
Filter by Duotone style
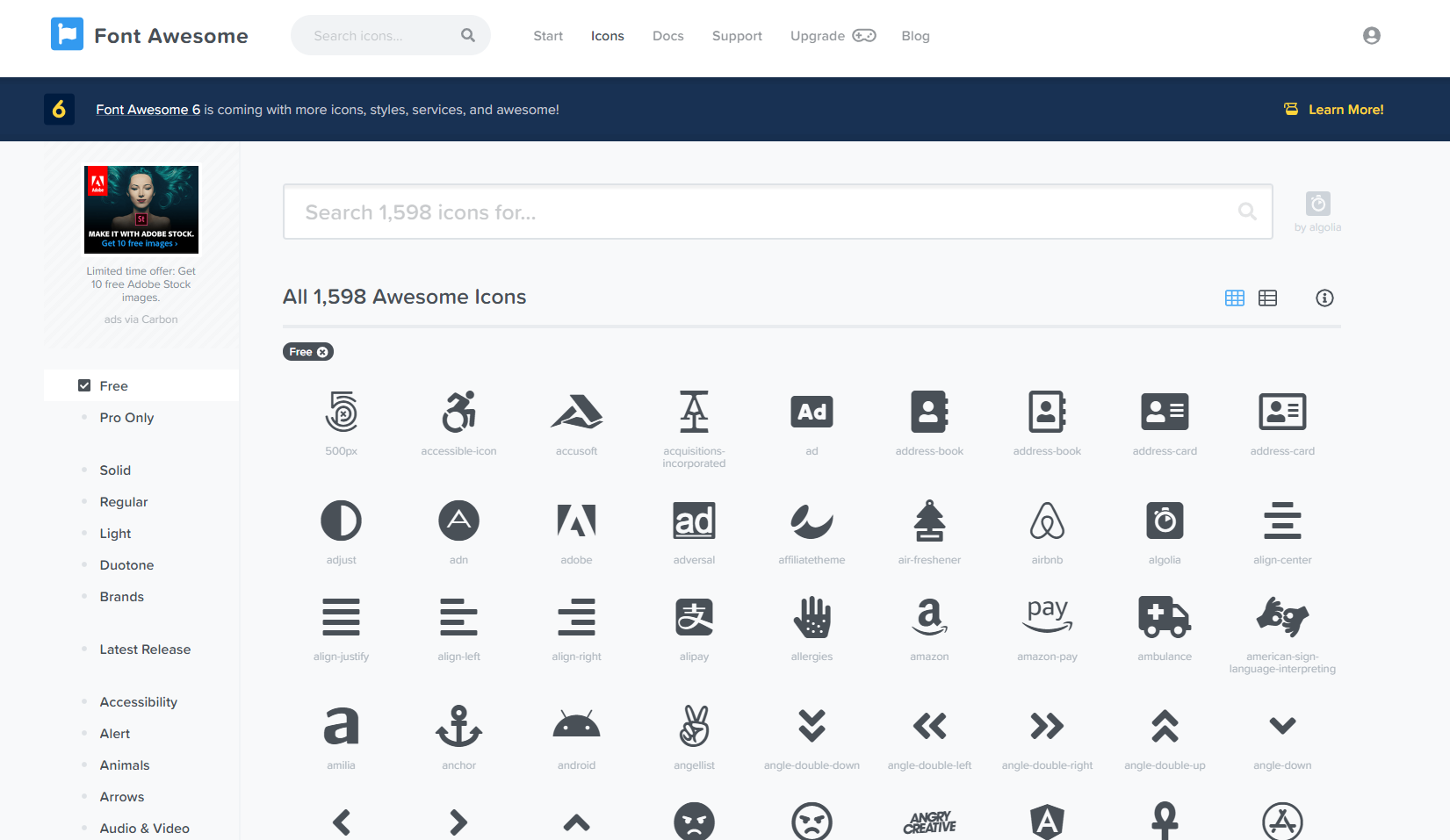126,565
